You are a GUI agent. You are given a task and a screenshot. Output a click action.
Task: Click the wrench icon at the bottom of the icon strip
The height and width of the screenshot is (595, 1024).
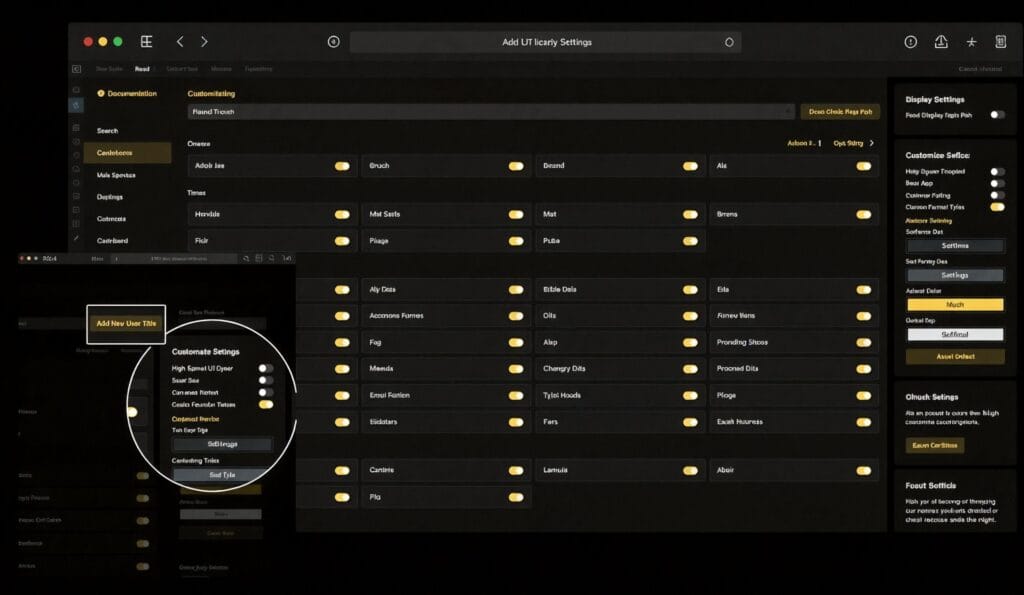[x=76, y=238]
